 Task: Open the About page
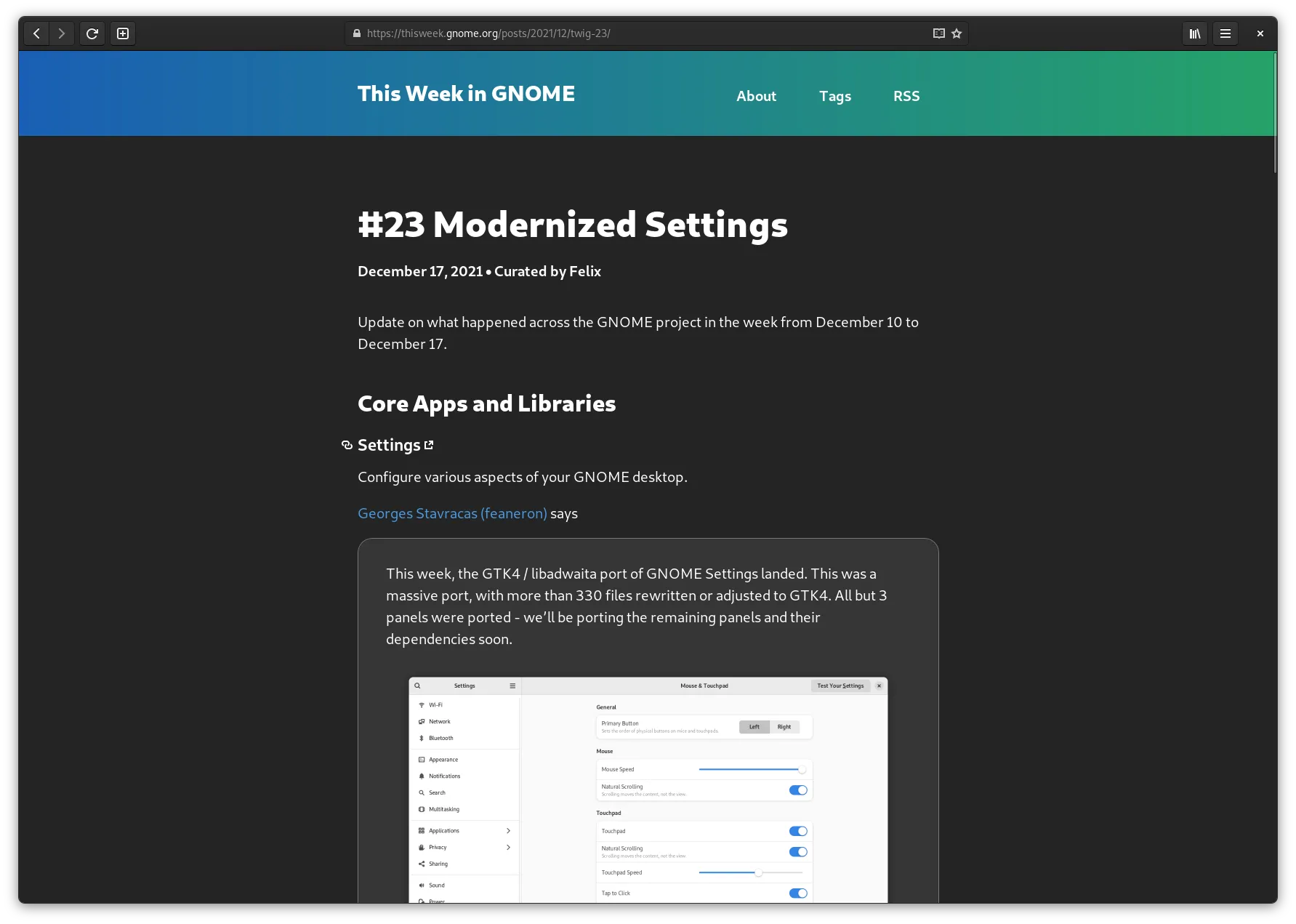[756, 96]
